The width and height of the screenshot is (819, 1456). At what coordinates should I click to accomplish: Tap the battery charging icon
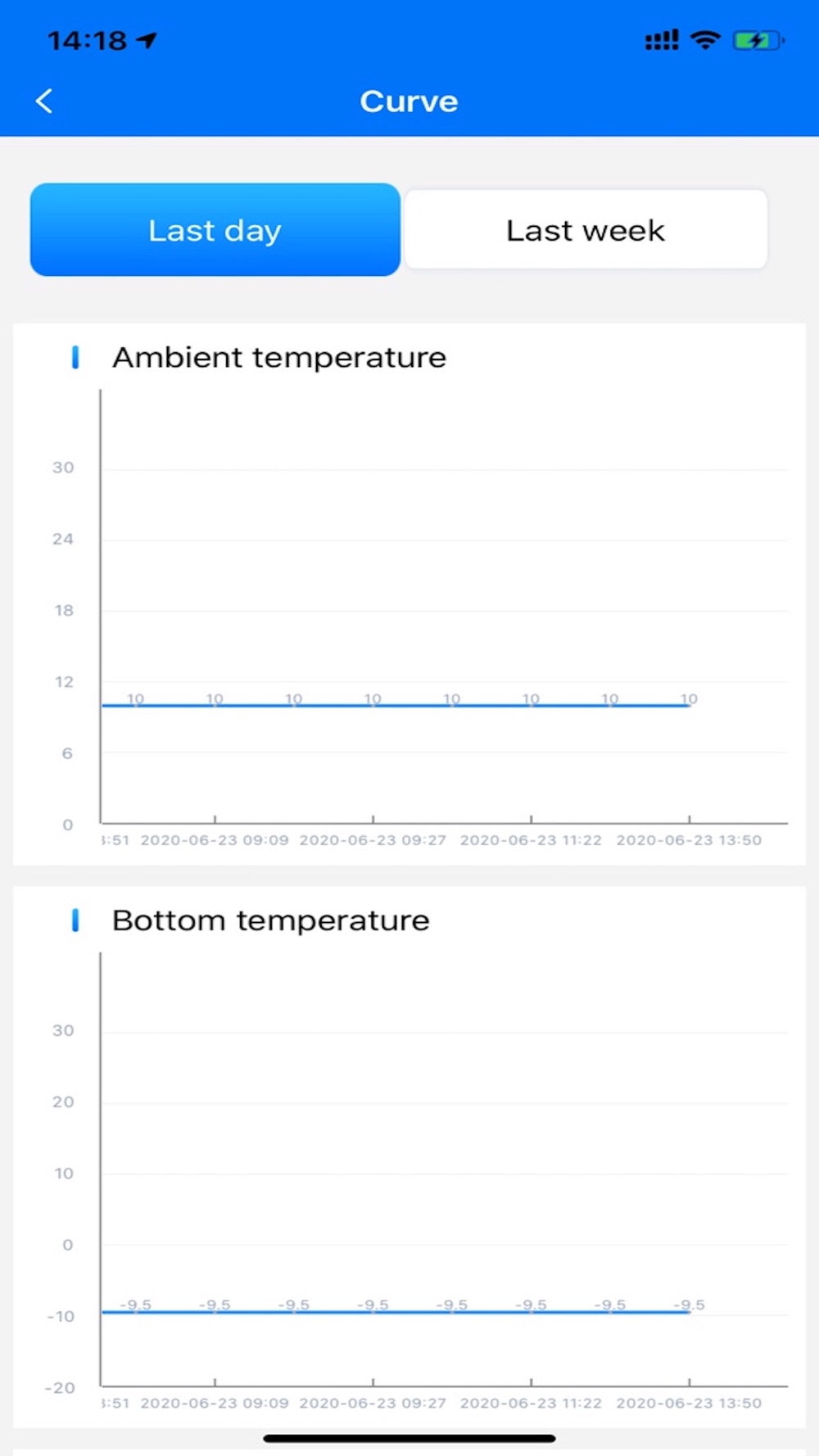pos(758,39)
